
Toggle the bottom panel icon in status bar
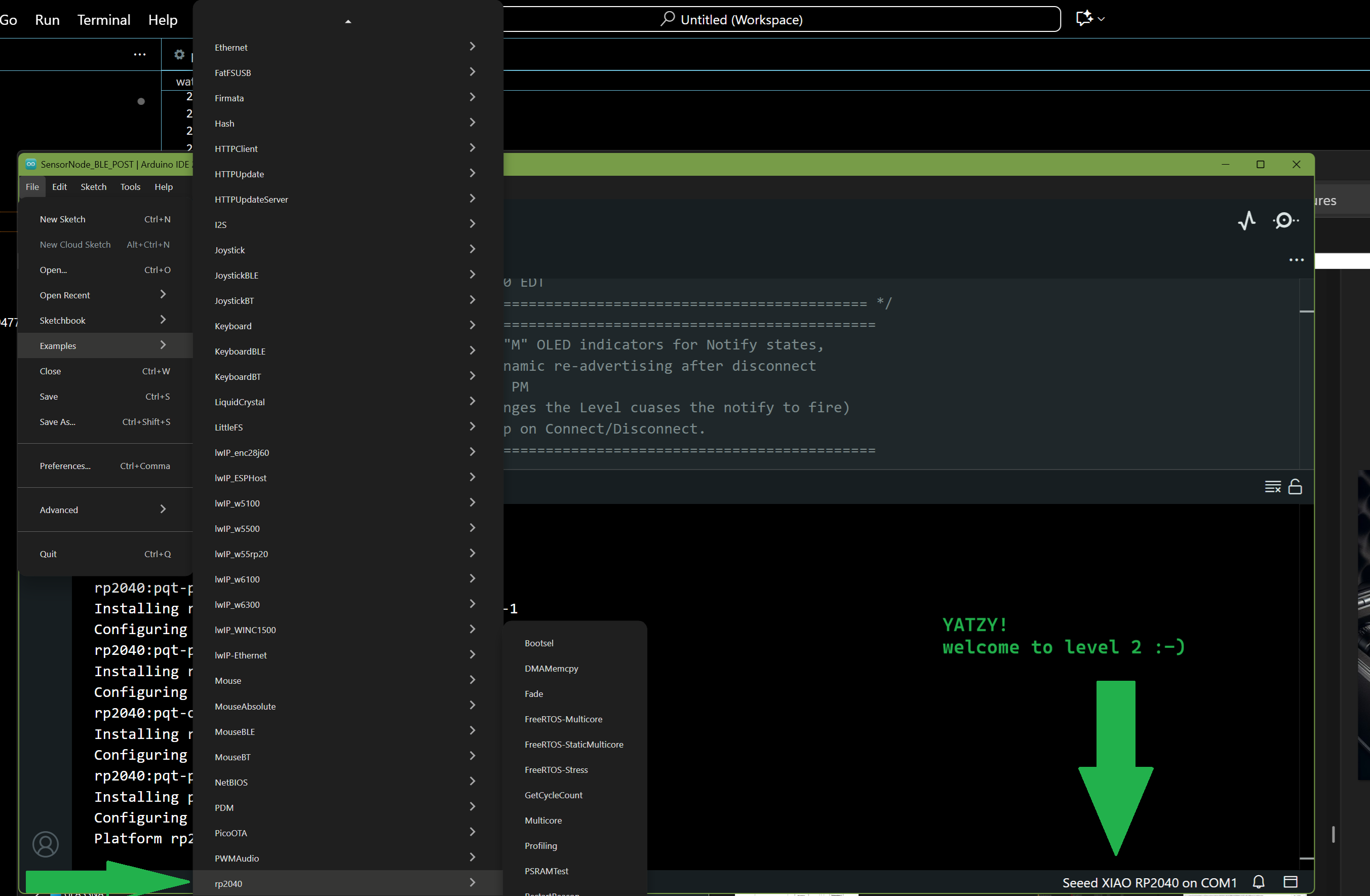click(x=1290, y=882)
